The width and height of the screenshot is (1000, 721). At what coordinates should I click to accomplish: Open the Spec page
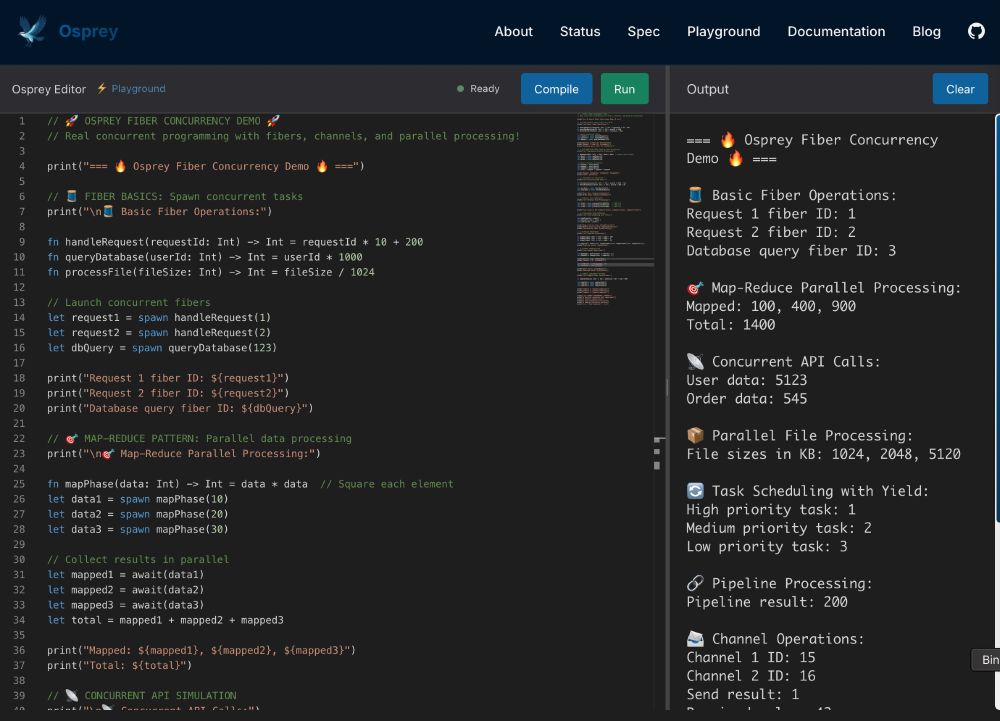[x=643, y=31]
